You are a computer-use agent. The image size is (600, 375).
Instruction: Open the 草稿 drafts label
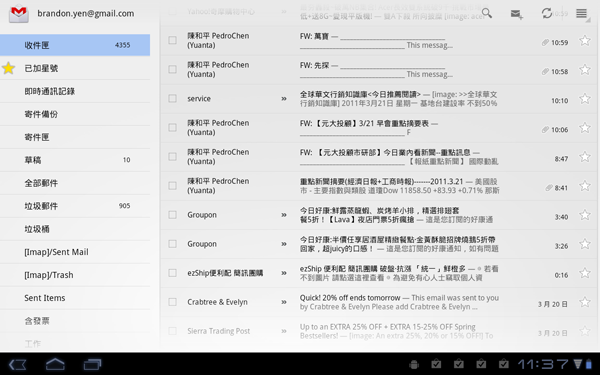(75, 160)
